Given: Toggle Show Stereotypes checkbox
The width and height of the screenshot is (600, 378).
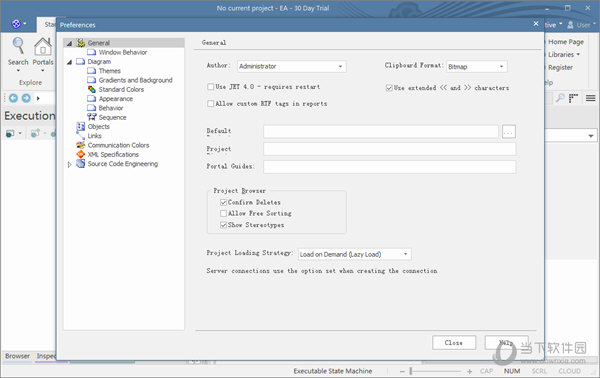Looking at the screenshot, I should (223, 225).
